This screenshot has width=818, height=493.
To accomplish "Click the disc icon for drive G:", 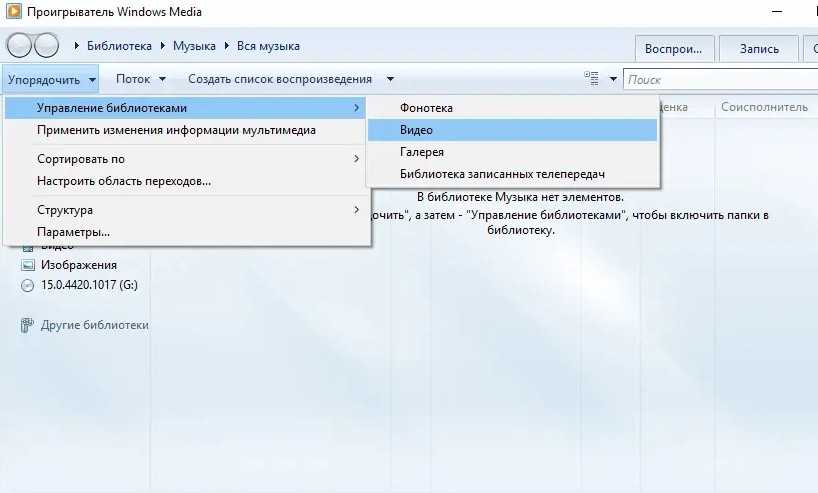I will [27, 285].
